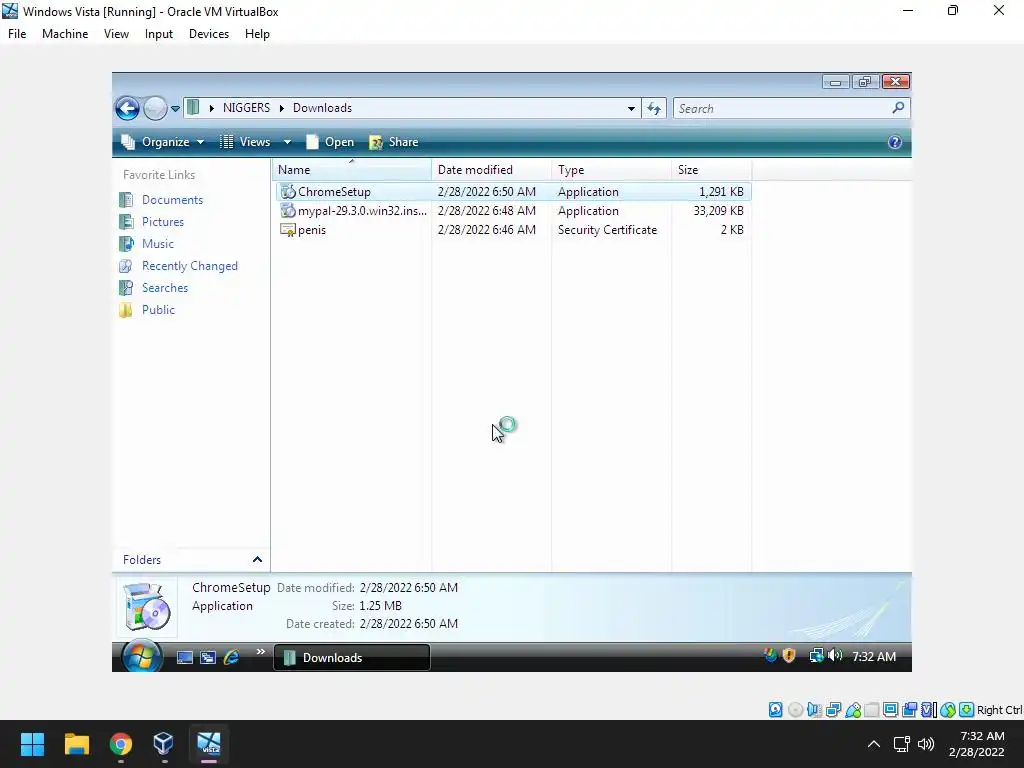Click VirtualBox optical drive indicator
This screenshot has width=1024, height=768.
pos(795,710)
